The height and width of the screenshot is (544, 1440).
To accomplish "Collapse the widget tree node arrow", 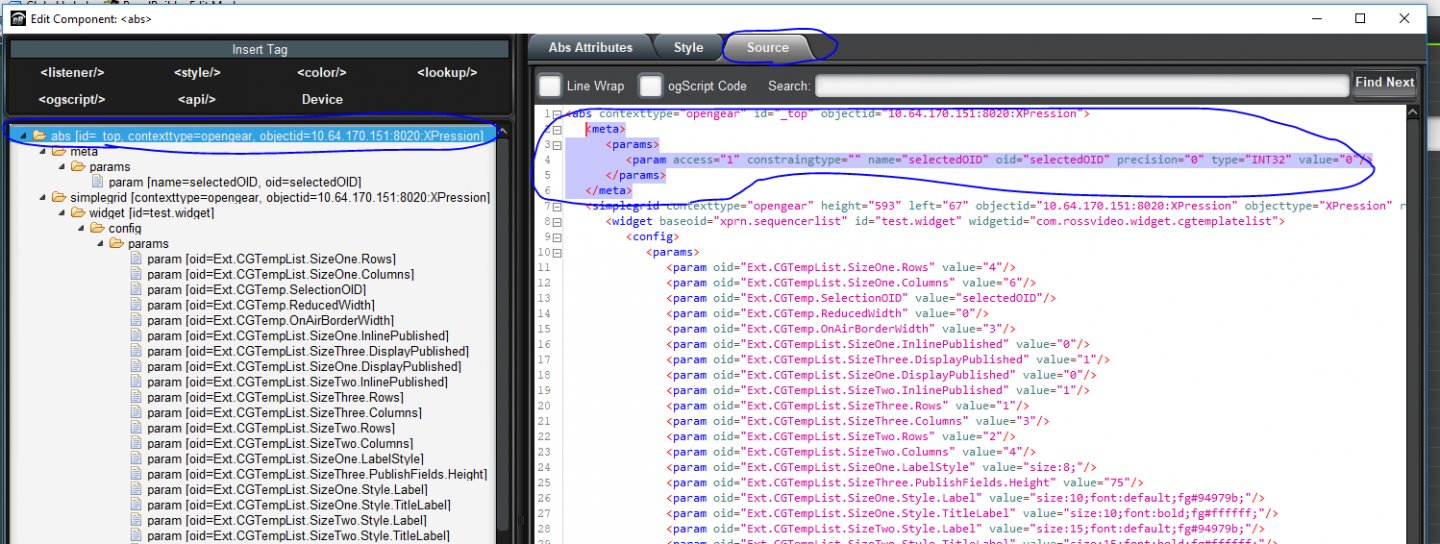I will (61, 213).
